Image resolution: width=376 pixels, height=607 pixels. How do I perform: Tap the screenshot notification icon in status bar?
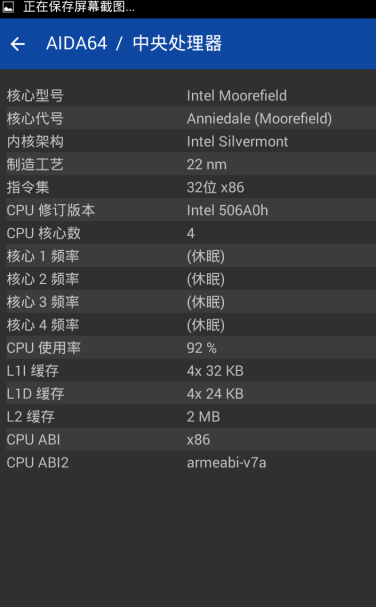(x=8, y=7)
